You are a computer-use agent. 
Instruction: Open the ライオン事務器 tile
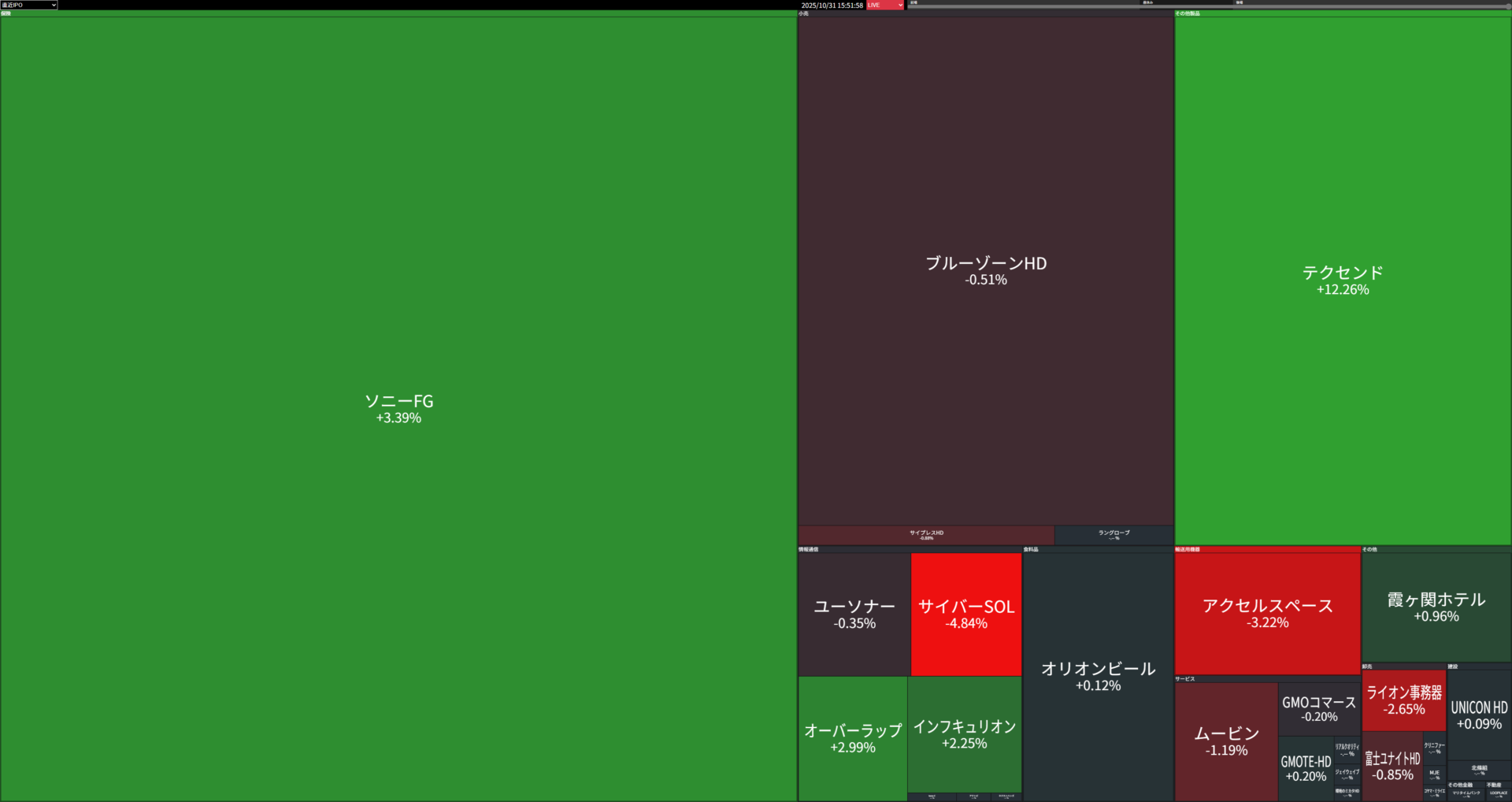point(1403,700)
